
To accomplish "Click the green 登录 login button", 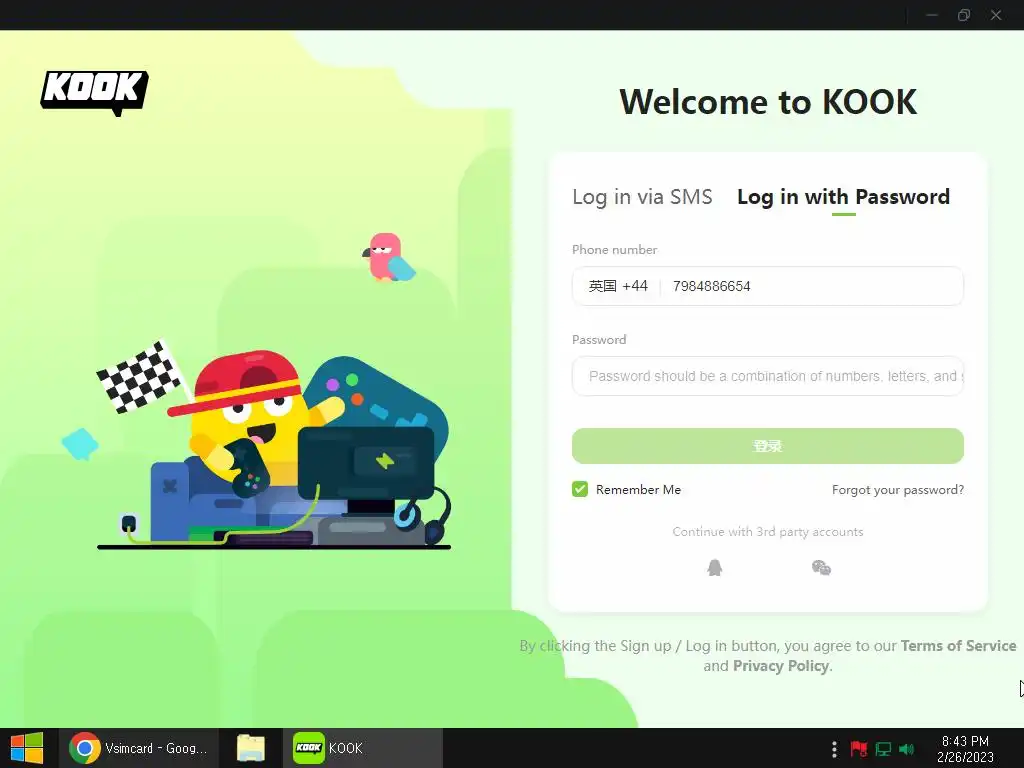I will pos(768,446).
